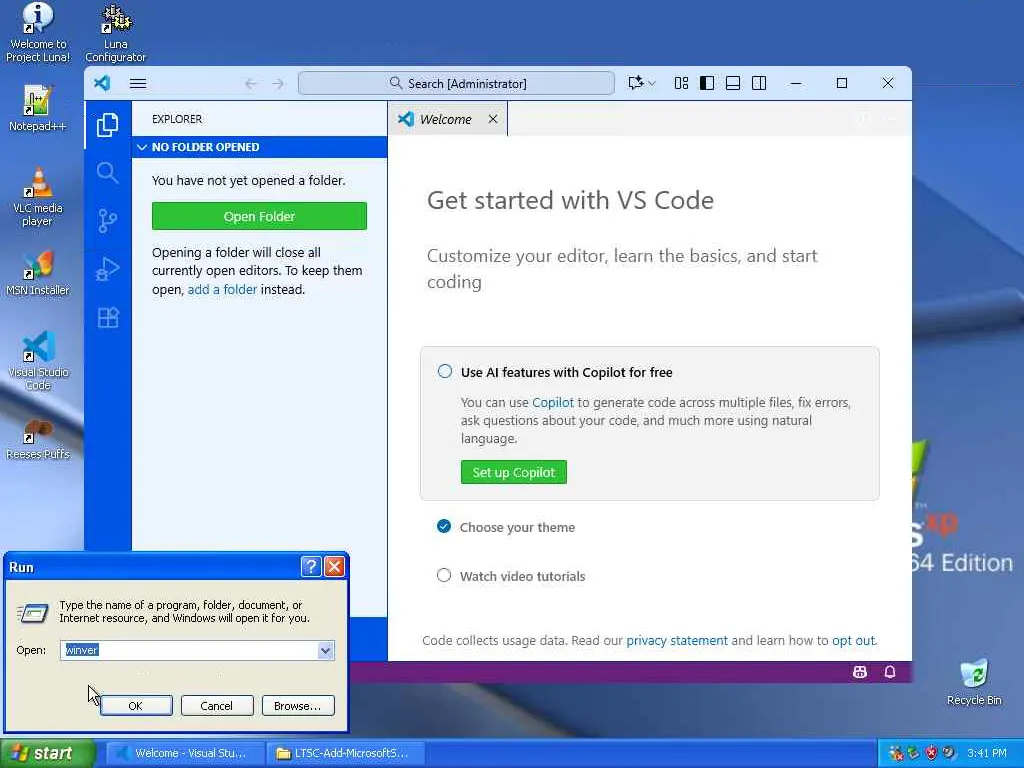Select the Watch video tutorials step

click(511, 576)
